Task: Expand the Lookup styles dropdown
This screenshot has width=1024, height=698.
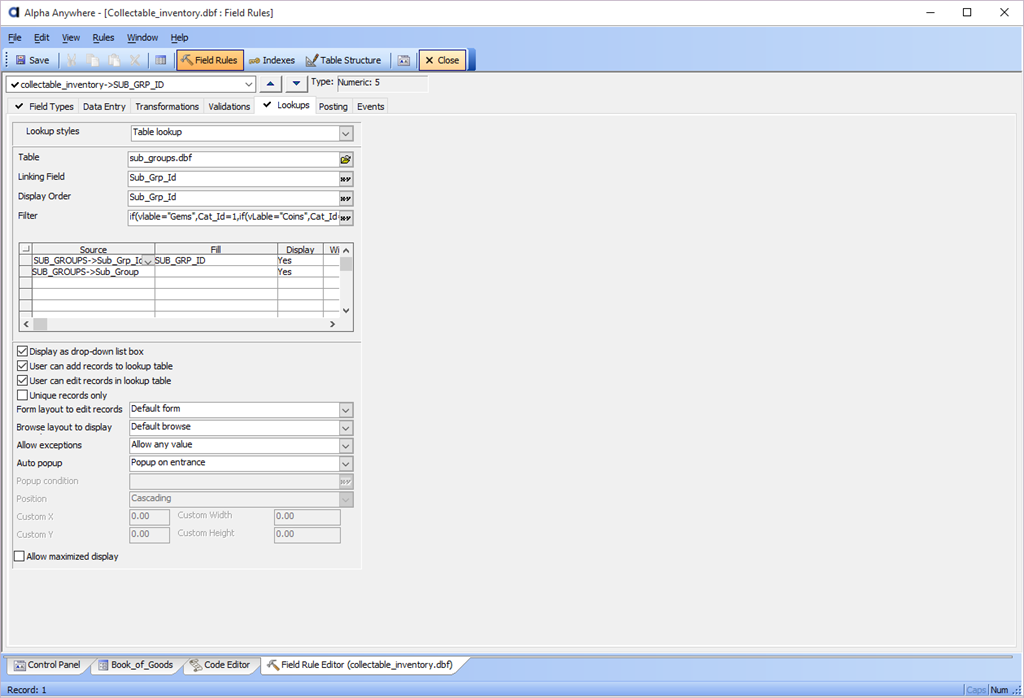Action: 346,132
